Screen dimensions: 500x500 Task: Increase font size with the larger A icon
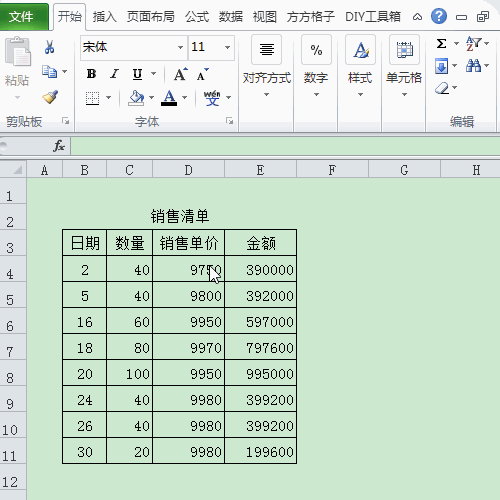(181, 74)
